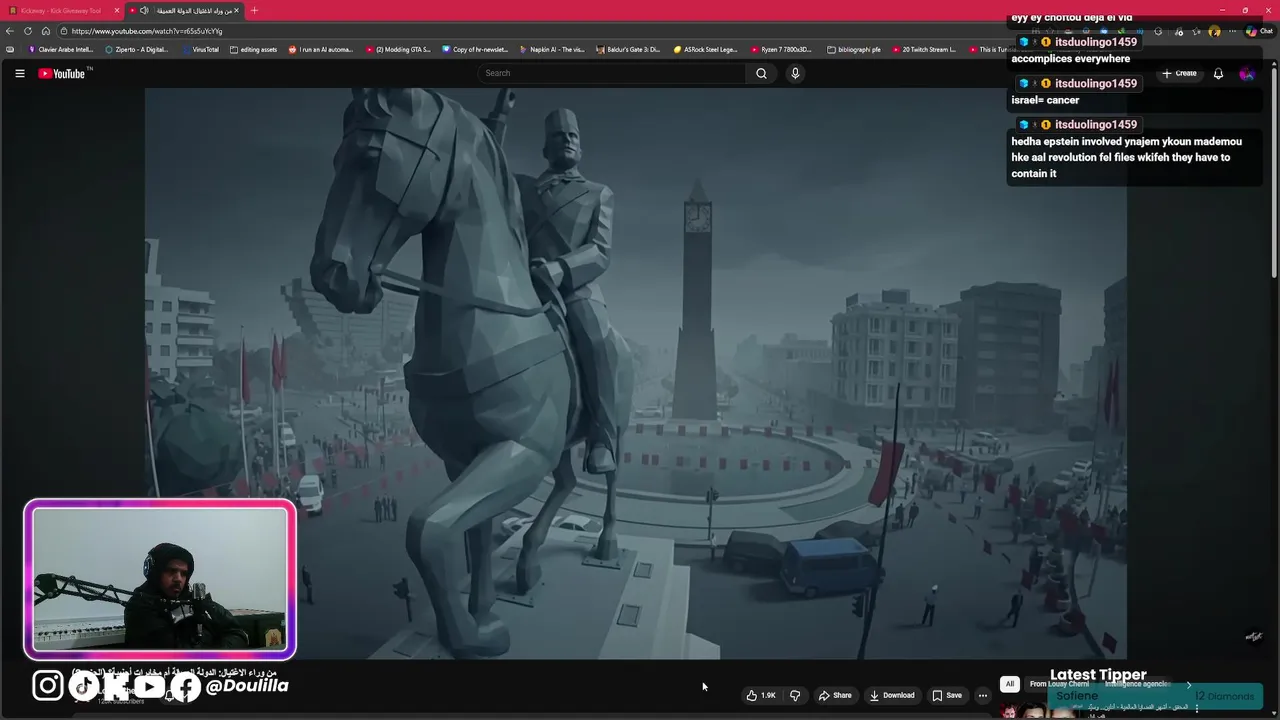
Task: Click the Download button under the video
Action: [x=892, y=695]
